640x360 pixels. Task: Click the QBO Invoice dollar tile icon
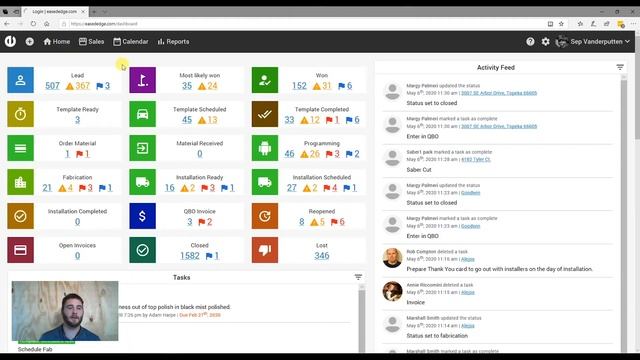point(142,216)
